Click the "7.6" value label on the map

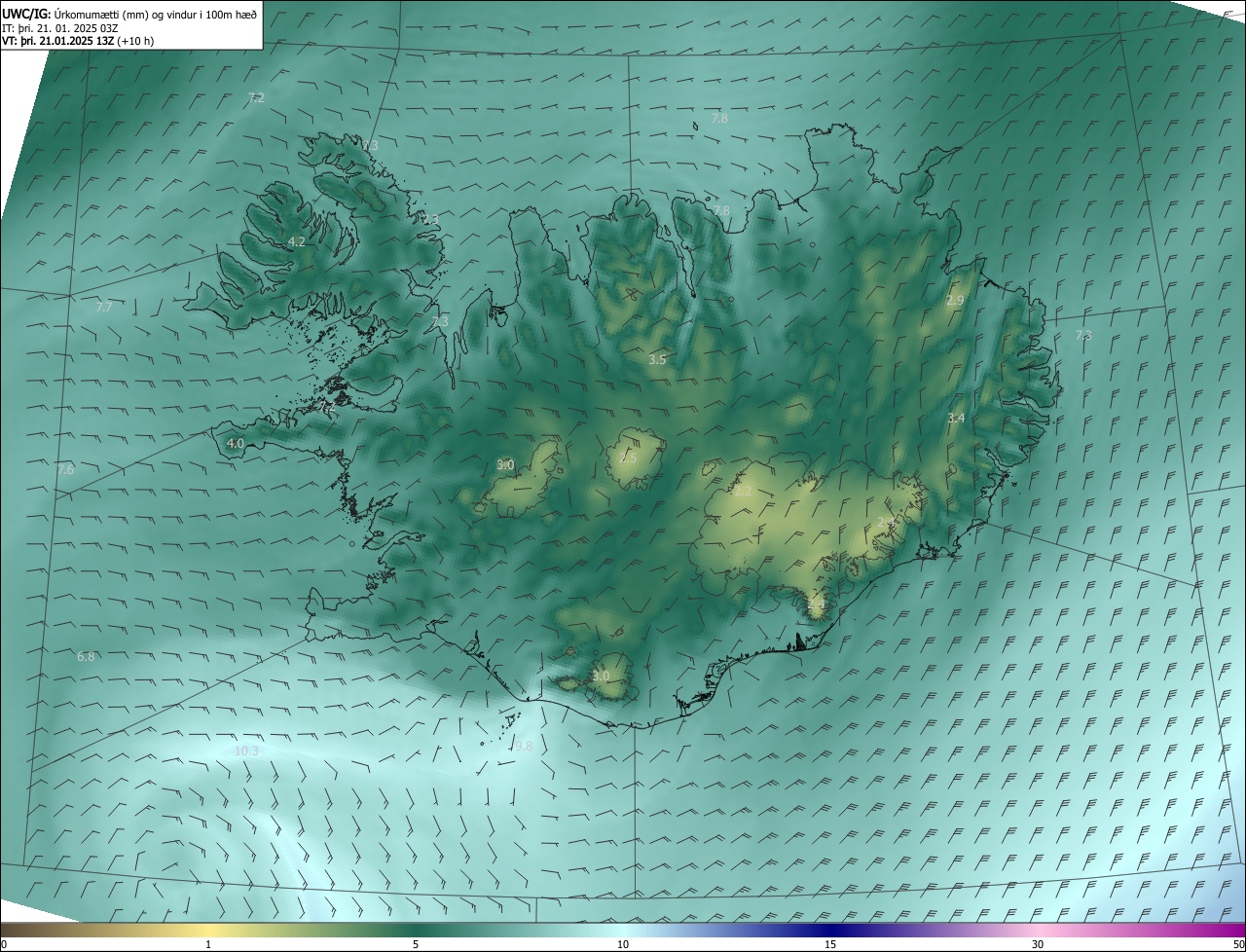coord(65,469)
